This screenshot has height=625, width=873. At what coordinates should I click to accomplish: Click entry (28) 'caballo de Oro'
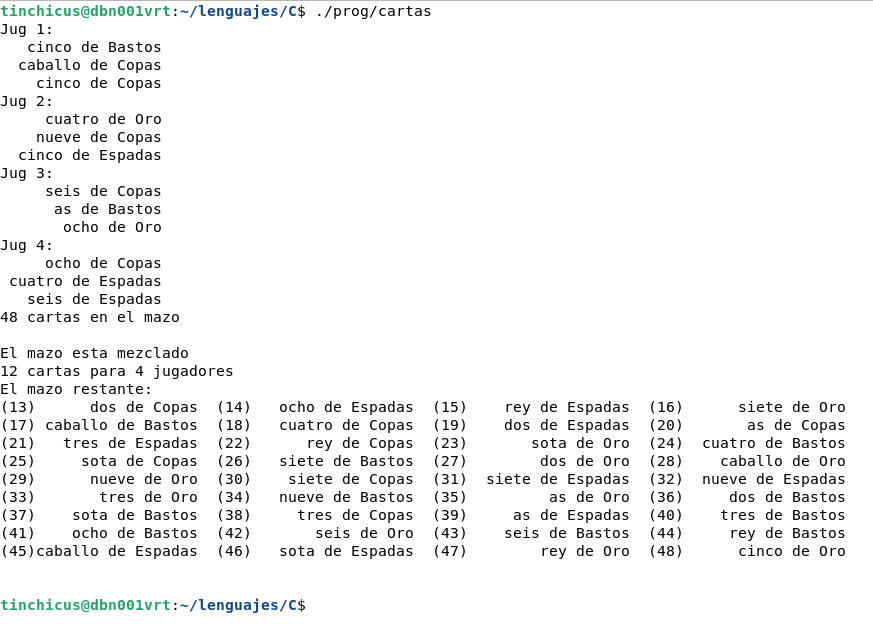[782, 461]
